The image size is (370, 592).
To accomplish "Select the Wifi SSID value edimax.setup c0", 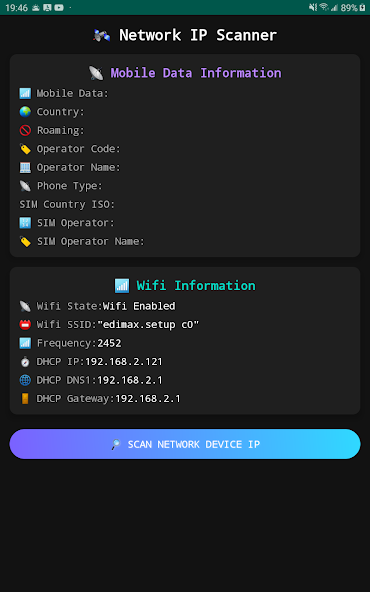I will coord(148,325).
